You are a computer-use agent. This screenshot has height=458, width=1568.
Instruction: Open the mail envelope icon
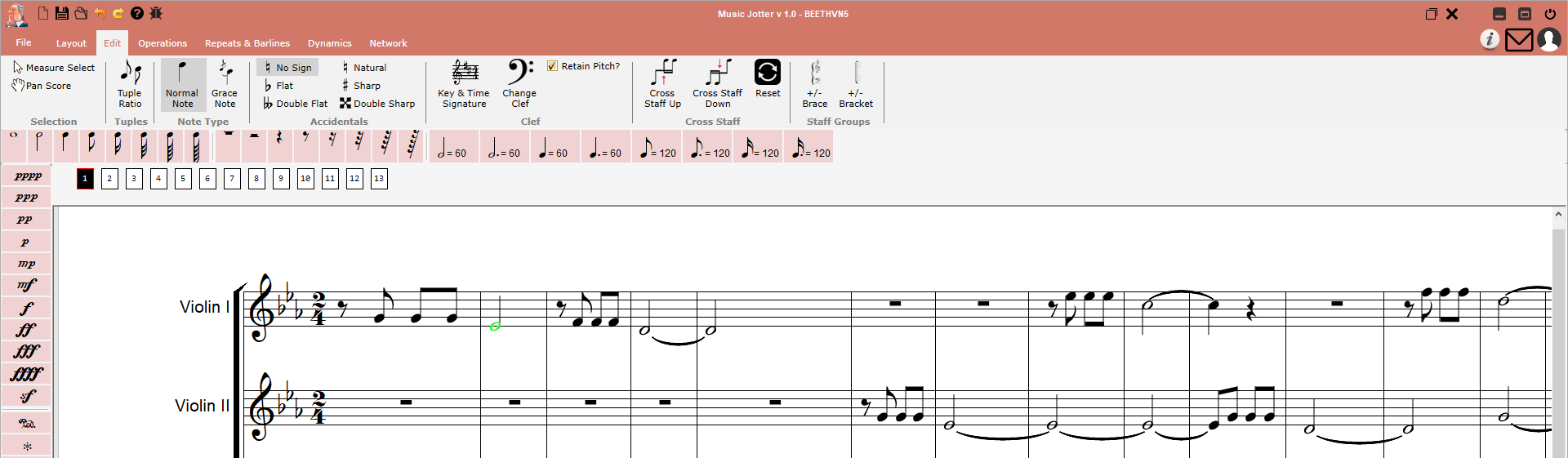point(1519,39)
